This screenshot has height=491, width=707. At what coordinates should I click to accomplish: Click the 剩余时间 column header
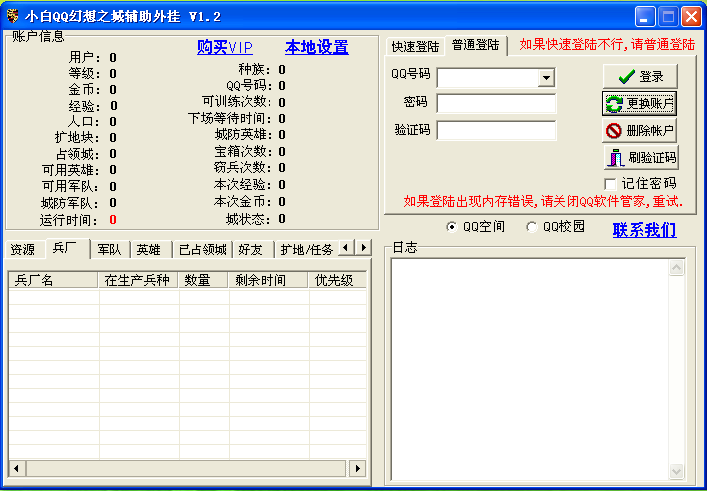pos(268,280)
